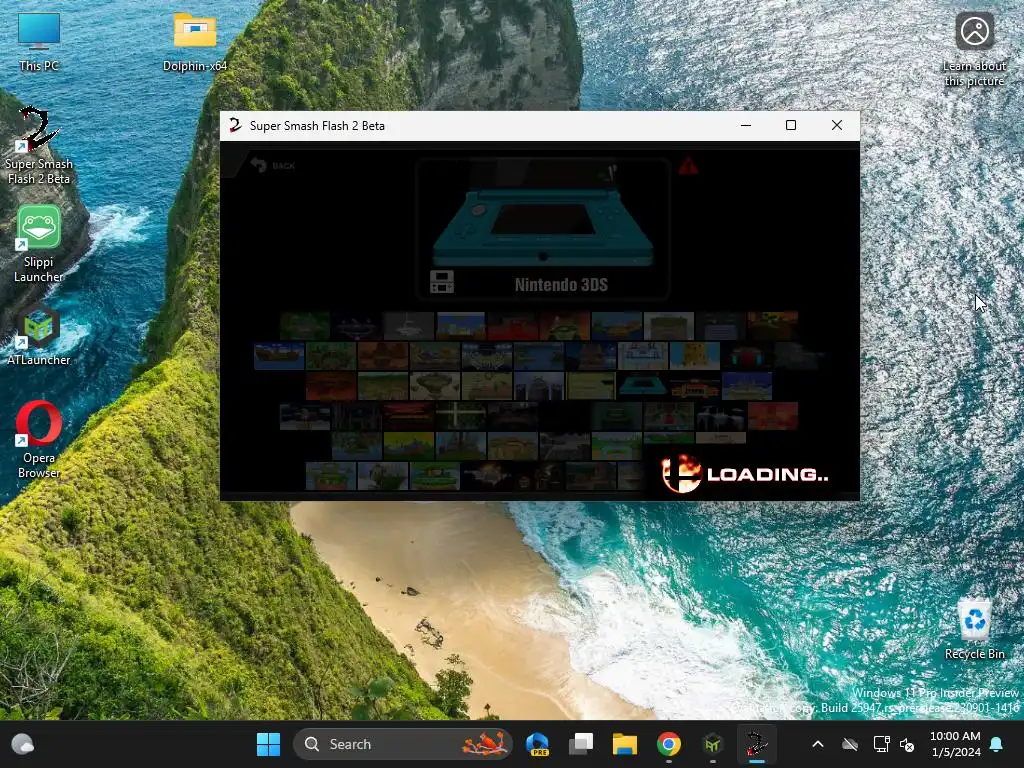Maximize the Super Smash Flash 2 Beta window

(x=791, y=125)
